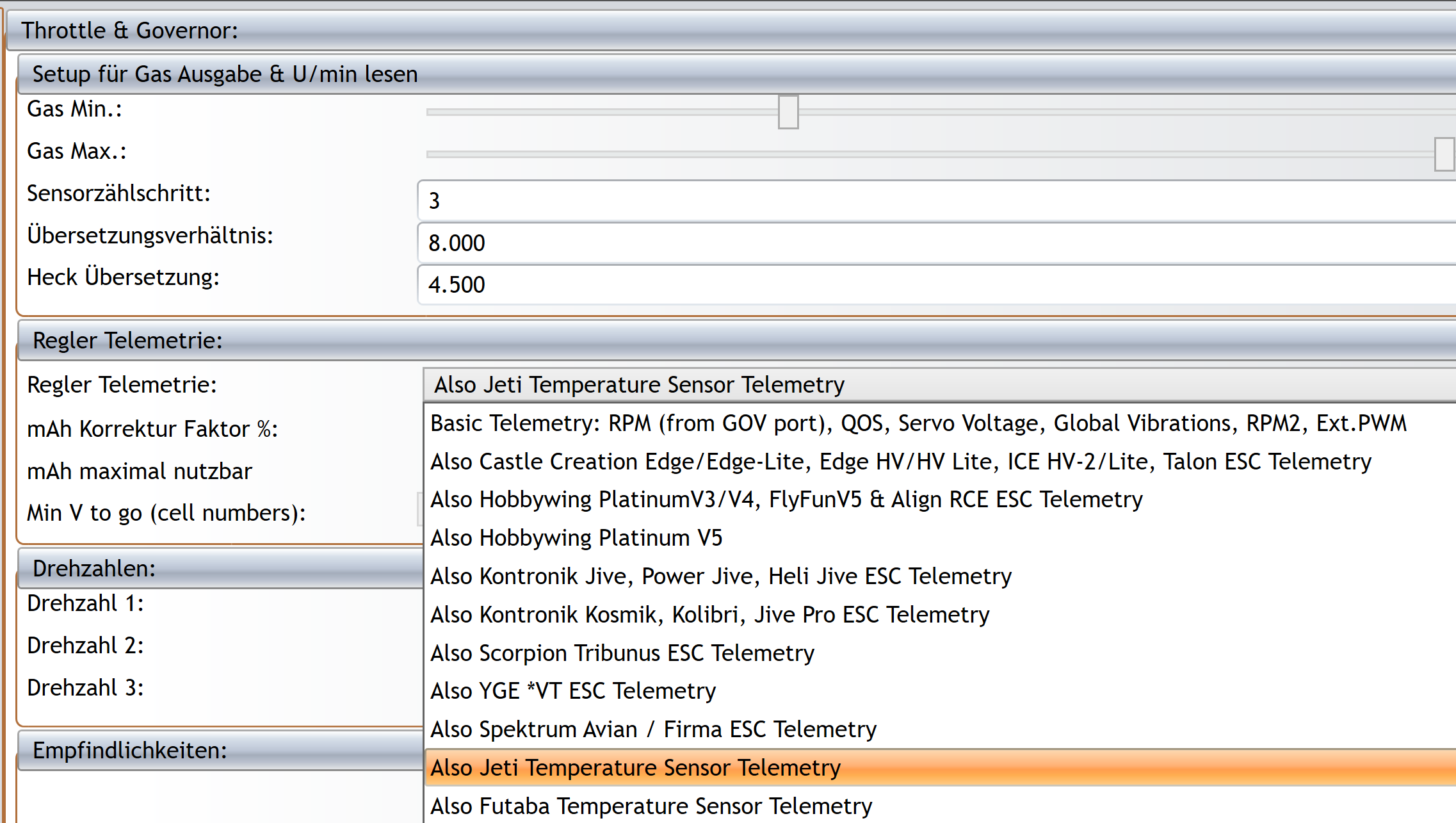Choose Castle Creation Edge ESC Telemetry option
The image size is (1456, 823).
point(900,462)
